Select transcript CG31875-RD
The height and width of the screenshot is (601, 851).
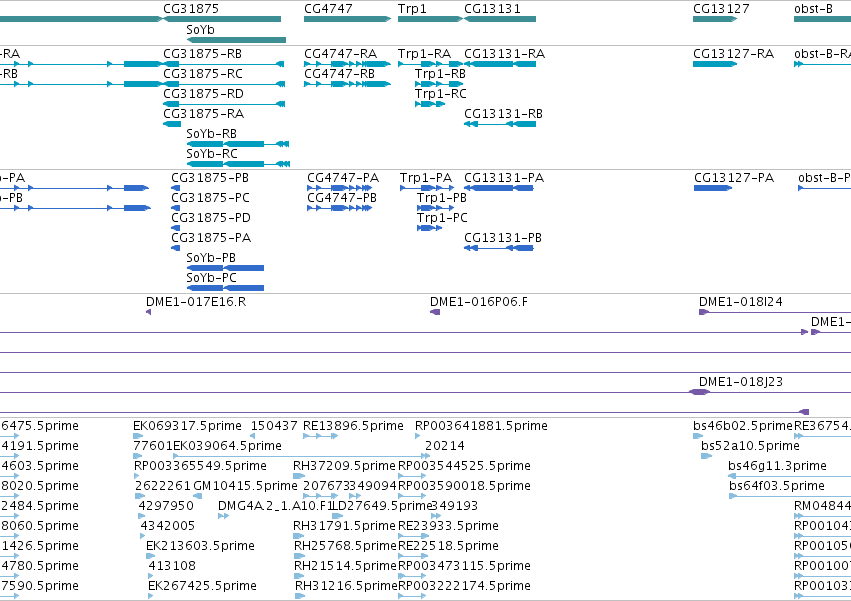pyautogui.click(x=224, y=104)
